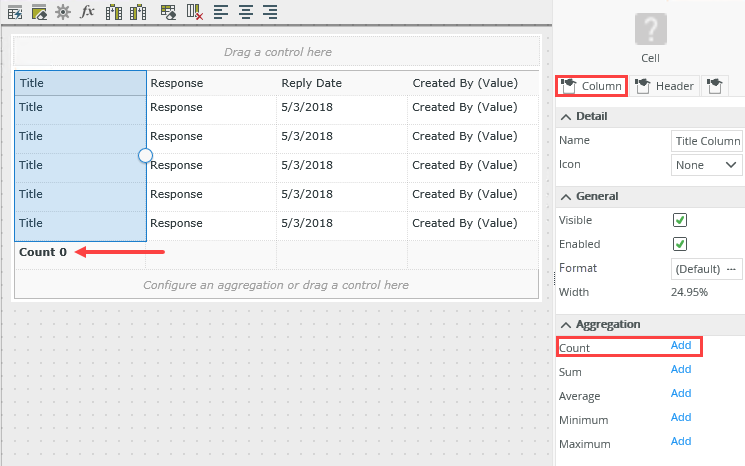Click insert column to the right icon
This screenshot has height=466, width=745.
pos(138,12)
